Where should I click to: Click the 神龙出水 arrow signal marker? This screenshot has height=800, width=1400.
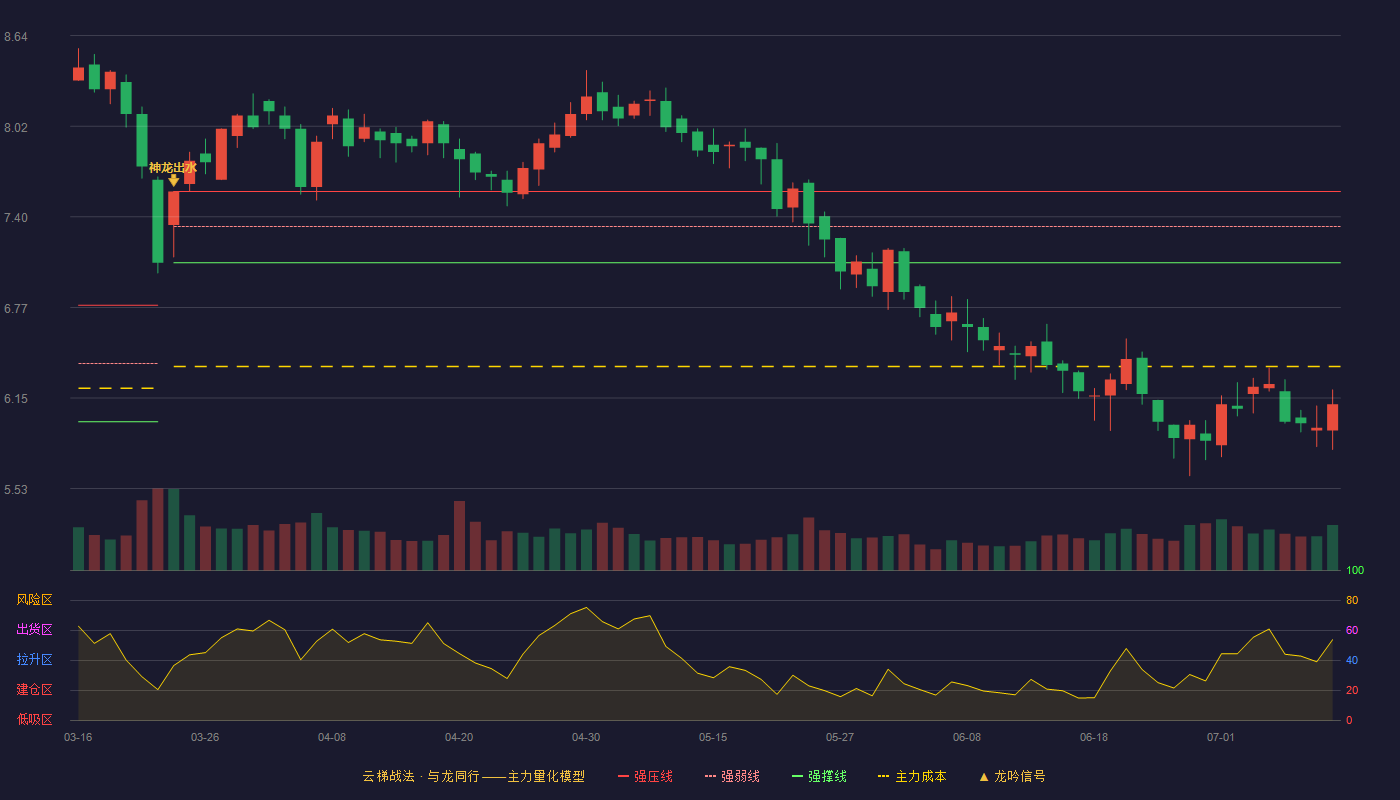[x=173, y=181]
